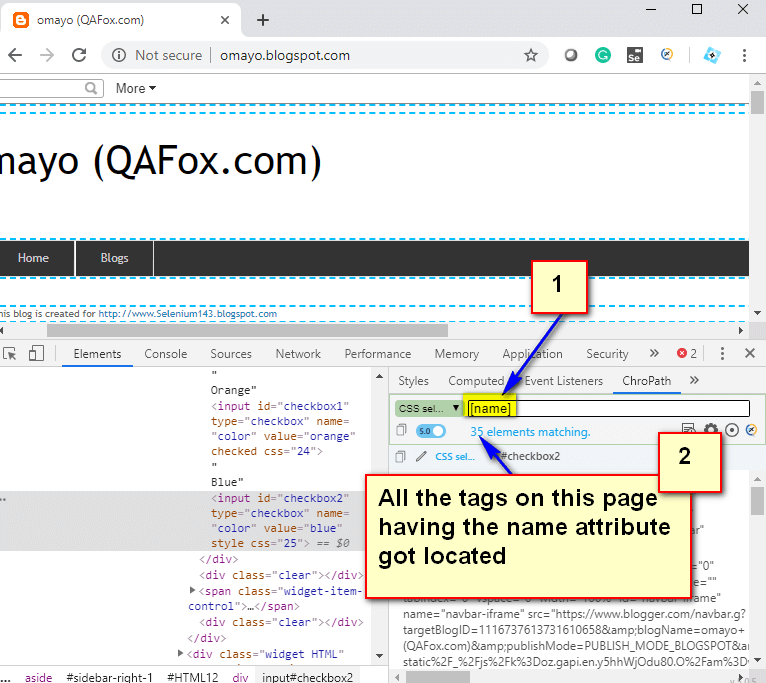Select the input id="checkbox2" DOM node
766x683 pixels.
point(280,521)
